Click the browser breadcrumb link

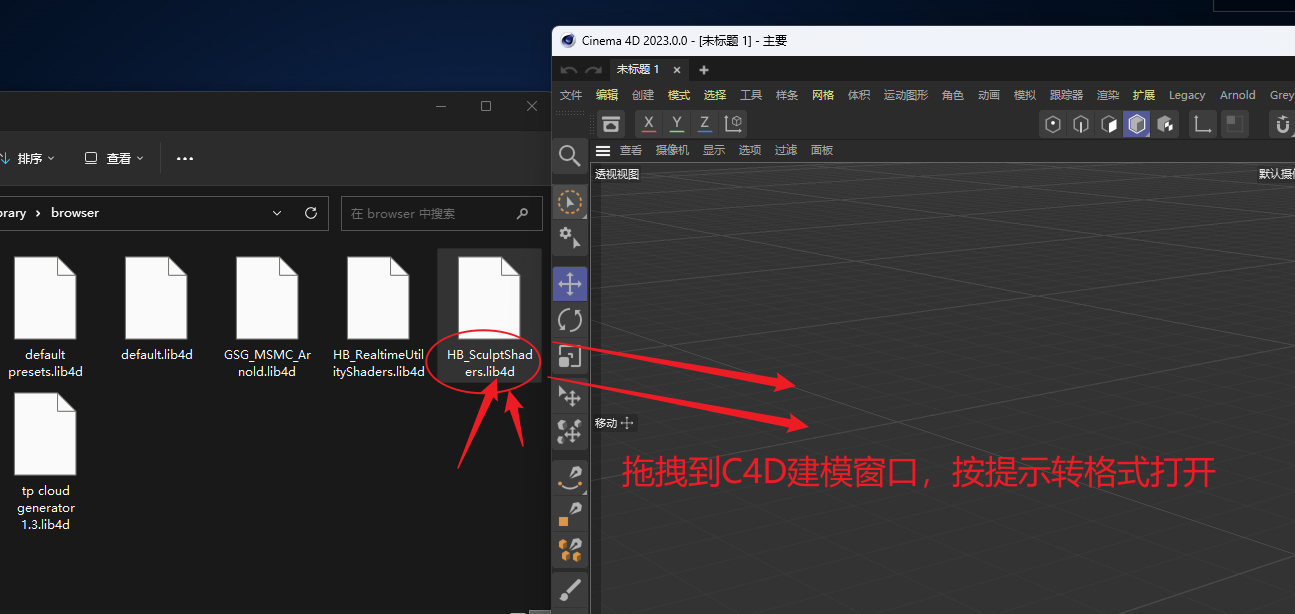point(75,212)
